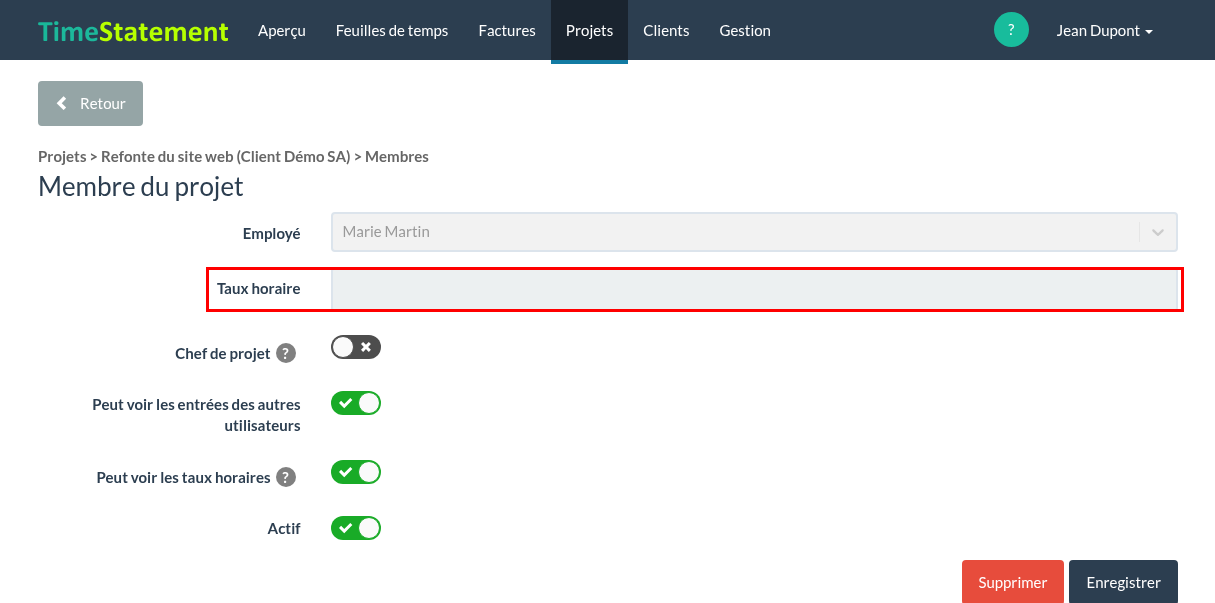The height and width of the screenshot is (603, 1215).
Task: Click the Taux horaire label
Action: click(x=259, y=289)
